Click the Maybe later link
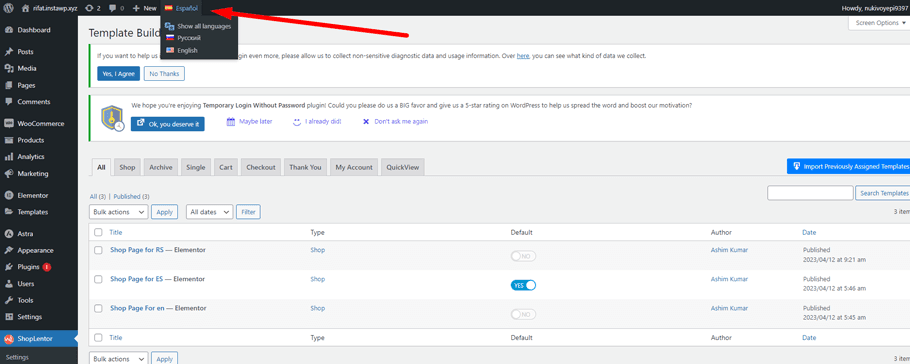This screenshot has height=364, width=910. point(255,121)
